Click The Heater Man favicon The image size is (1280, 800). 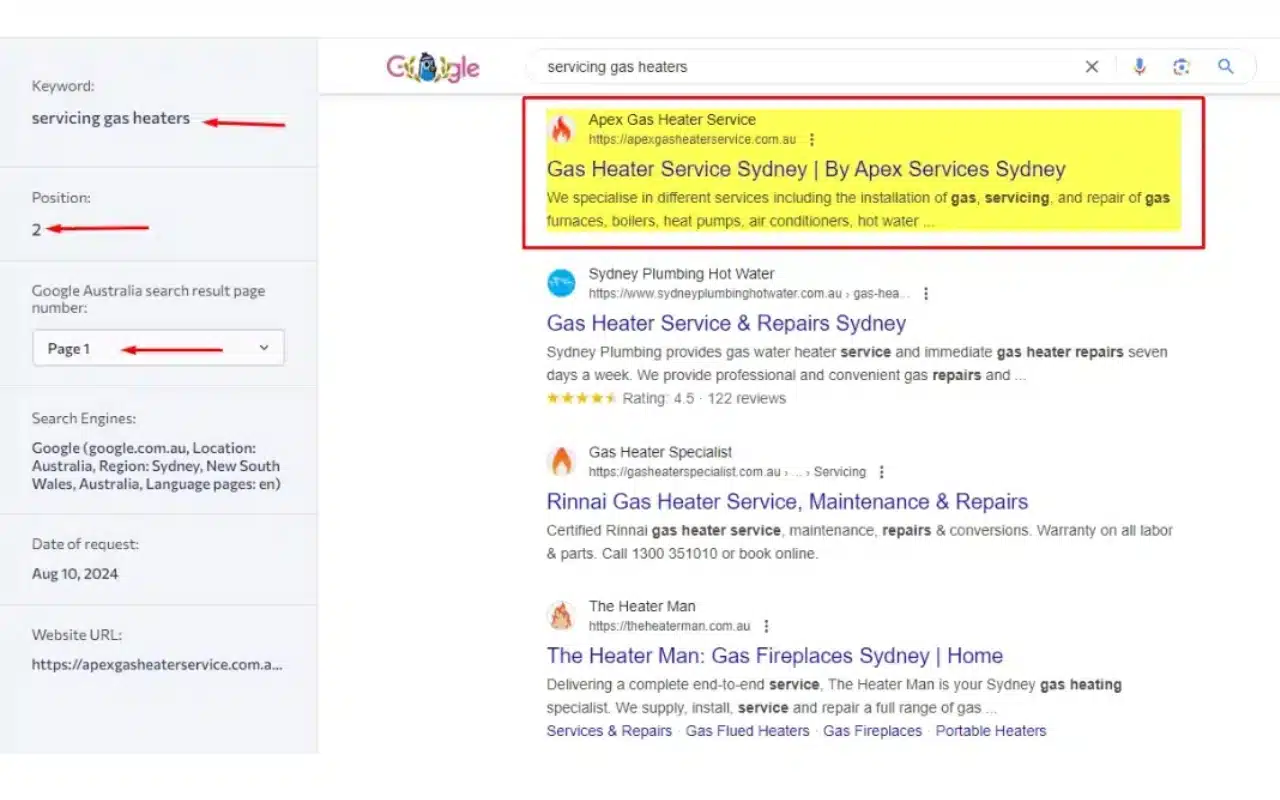(561, 615)
